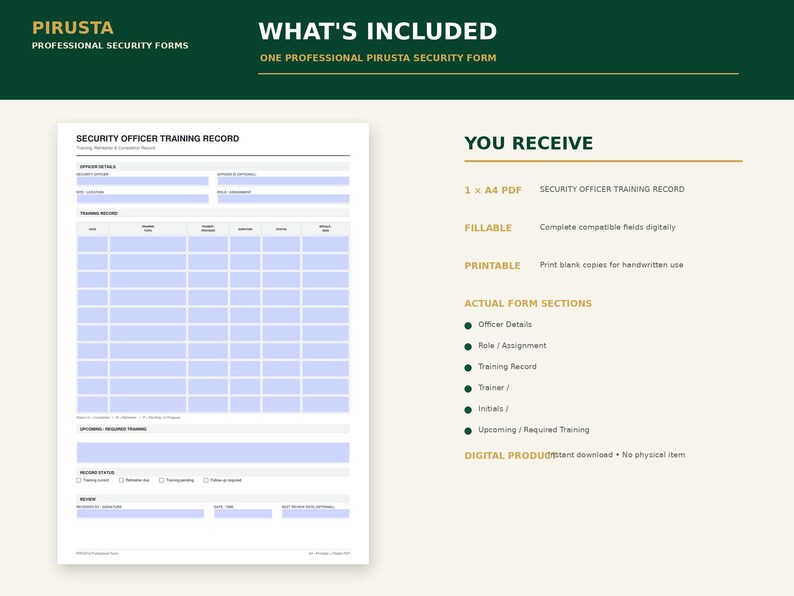
Task: Click the 'Training Topic' column header
Action: click(148, 229)
